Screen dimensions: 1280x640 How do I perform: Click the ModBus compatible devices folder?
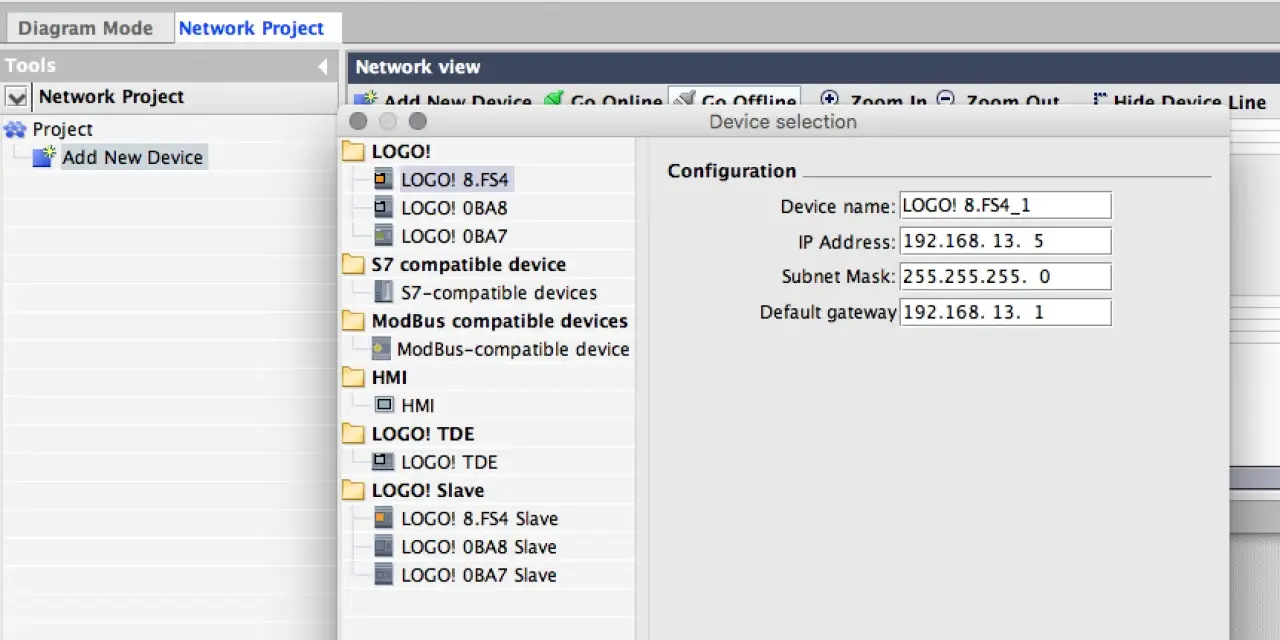coord(500,321)
